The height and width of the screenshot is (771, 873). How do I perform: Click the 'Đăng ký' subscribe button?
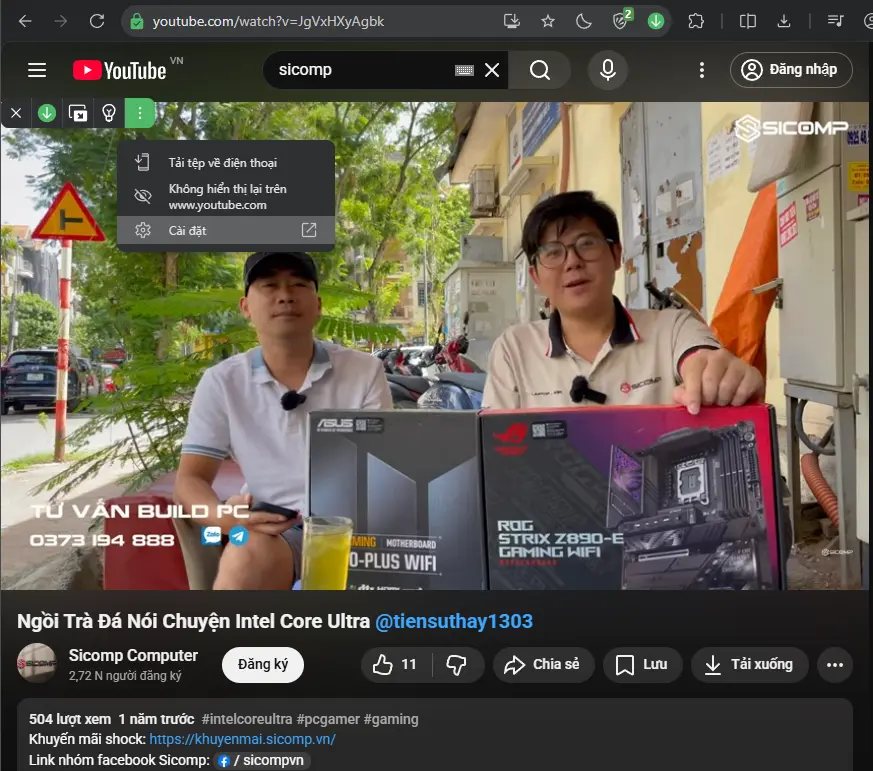coord(262,664)
